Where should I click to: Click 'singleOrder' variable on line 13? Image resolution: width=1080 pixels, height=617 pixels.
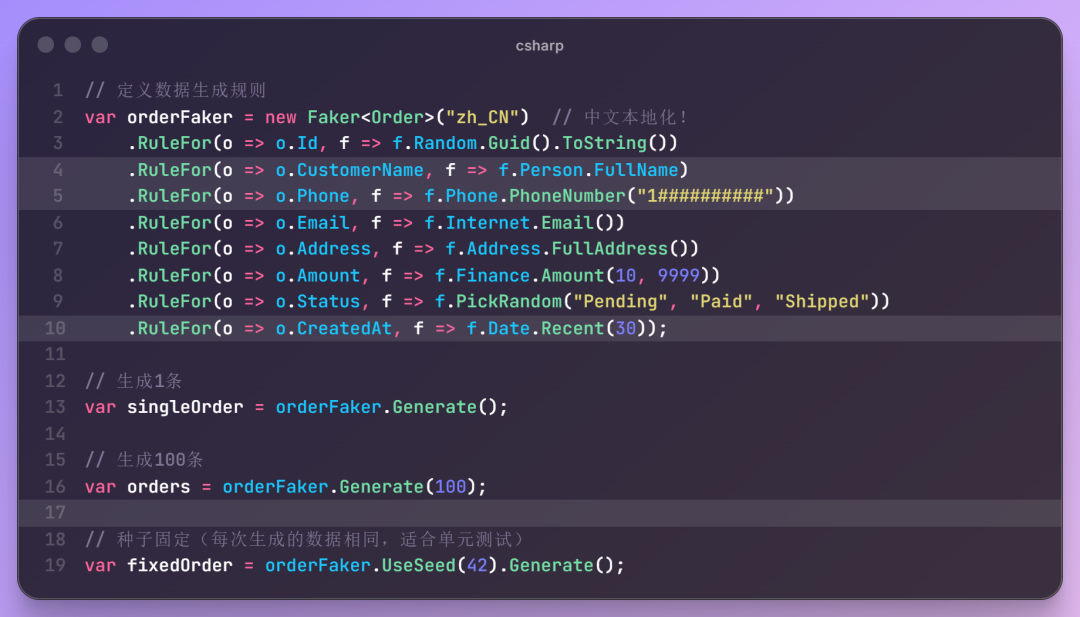(x=185, y=407)
